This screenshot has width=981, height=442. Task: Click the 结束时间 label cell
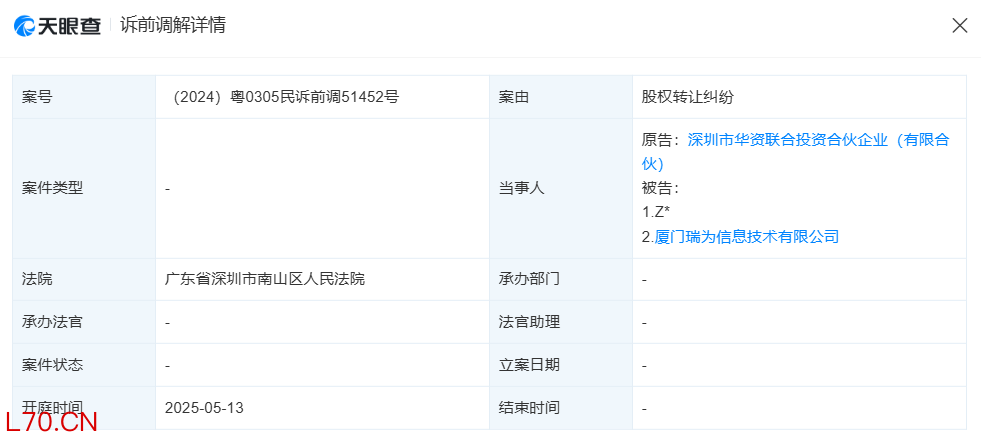[x=529, y=408]
